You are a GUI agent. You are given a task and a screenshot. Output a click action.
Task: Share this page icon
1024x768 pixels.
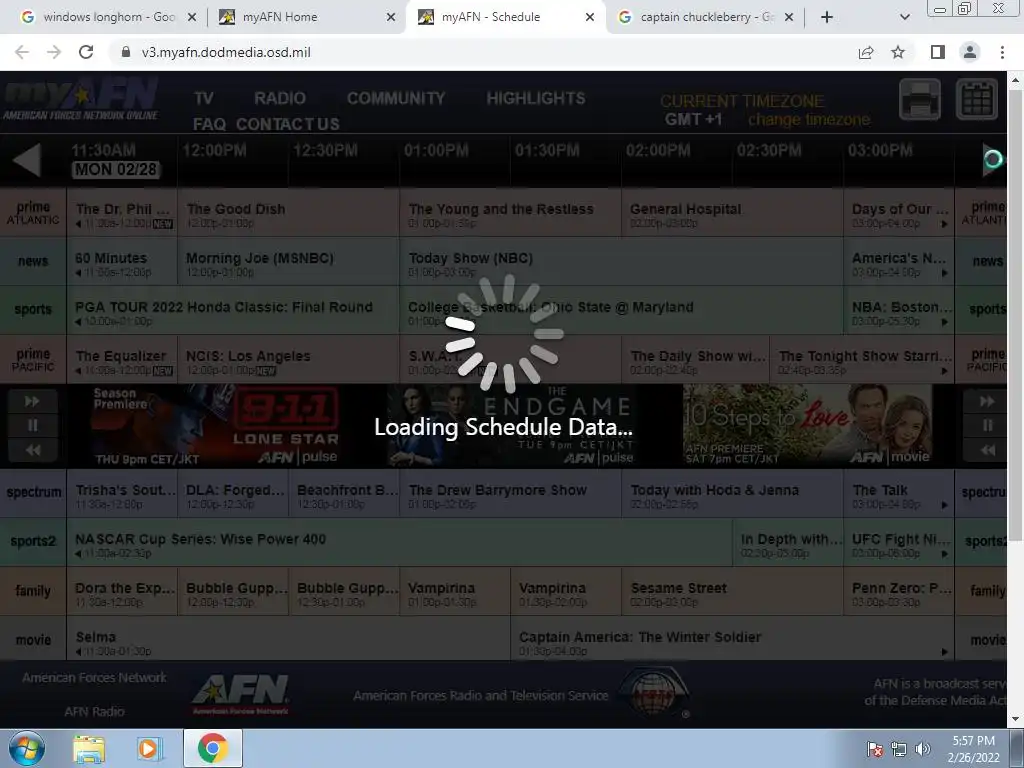[x=866, y=52]
